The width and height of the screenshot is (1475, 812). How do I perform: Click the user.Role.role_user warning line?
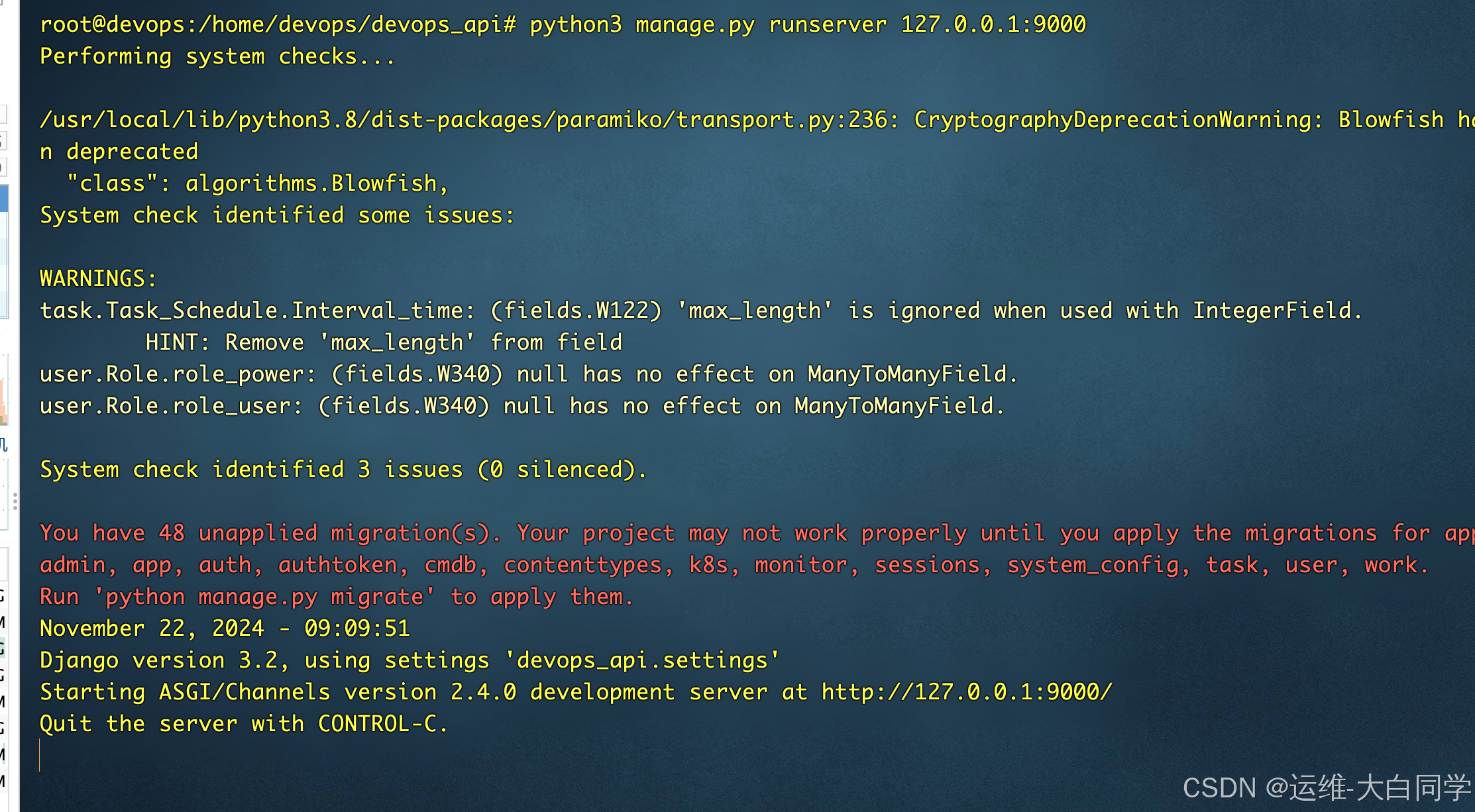(x=521, y=406)
